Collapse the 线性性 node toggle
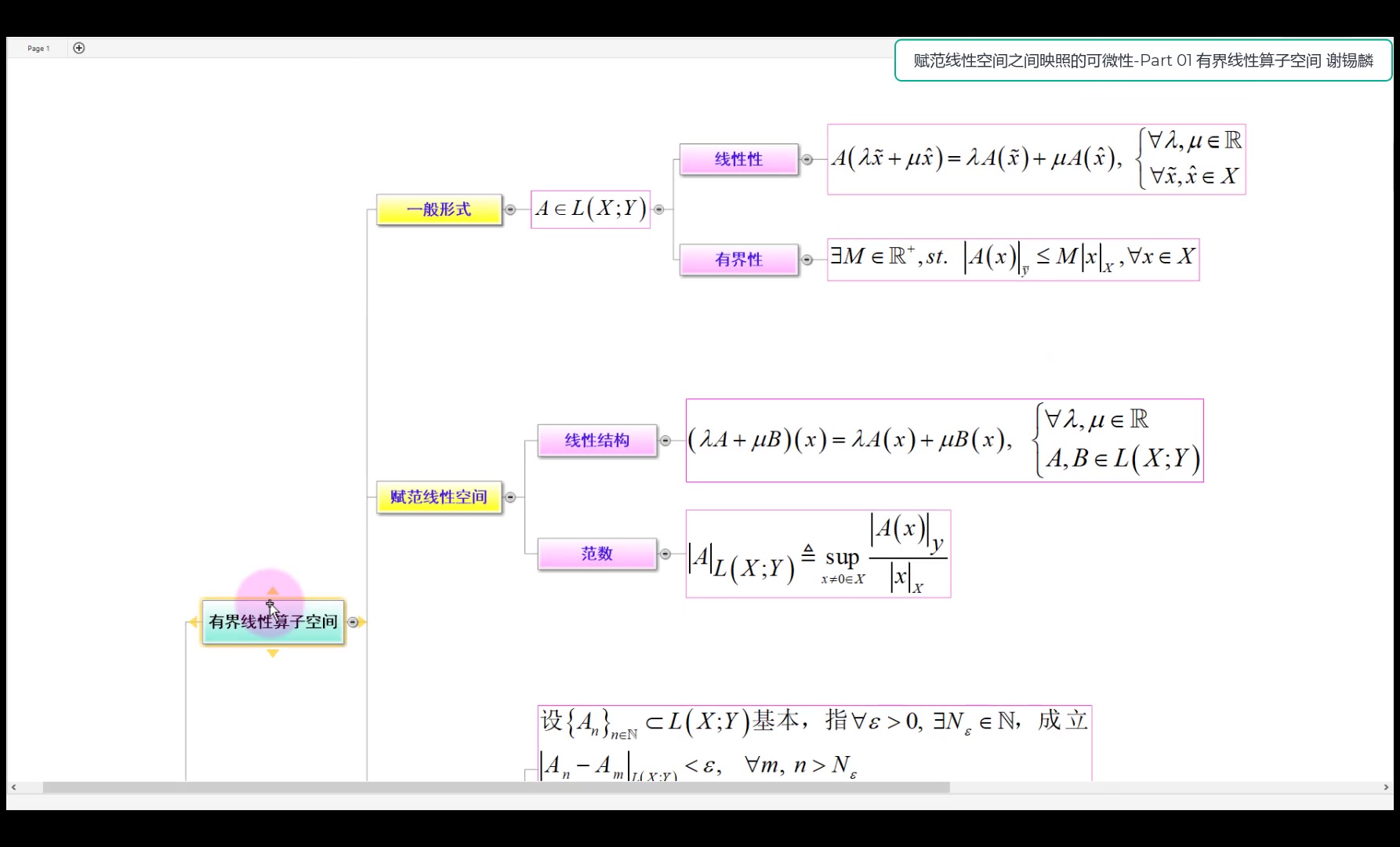The image size is (1400, 847). (807, 159)
